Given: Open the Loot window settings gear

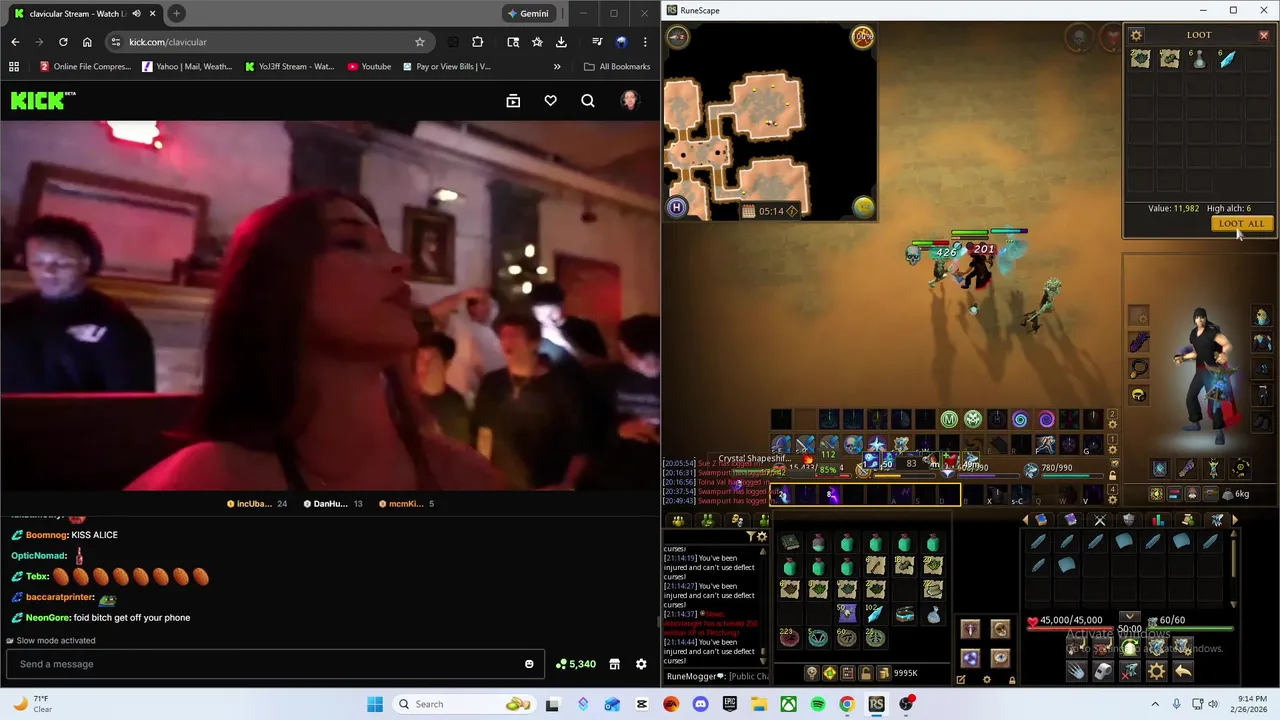Looking at the screenshot, I should [1136, 35].
